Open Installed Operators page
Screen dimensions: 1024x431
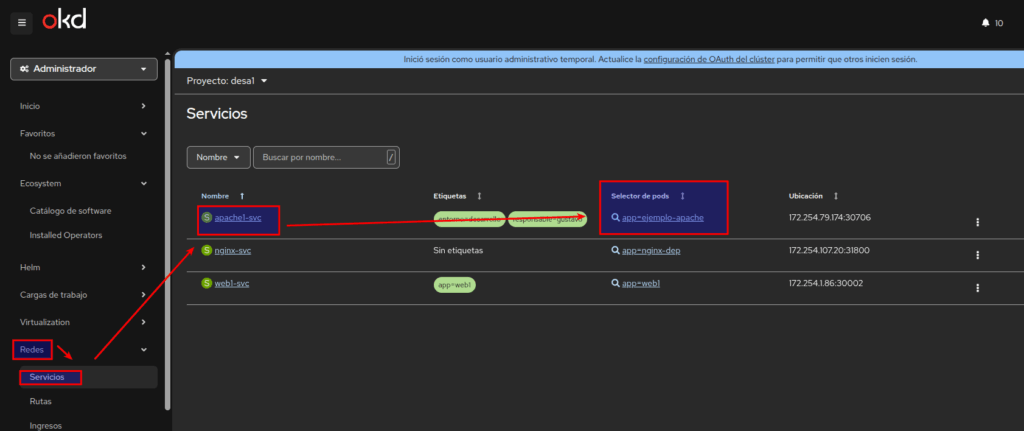66,235
